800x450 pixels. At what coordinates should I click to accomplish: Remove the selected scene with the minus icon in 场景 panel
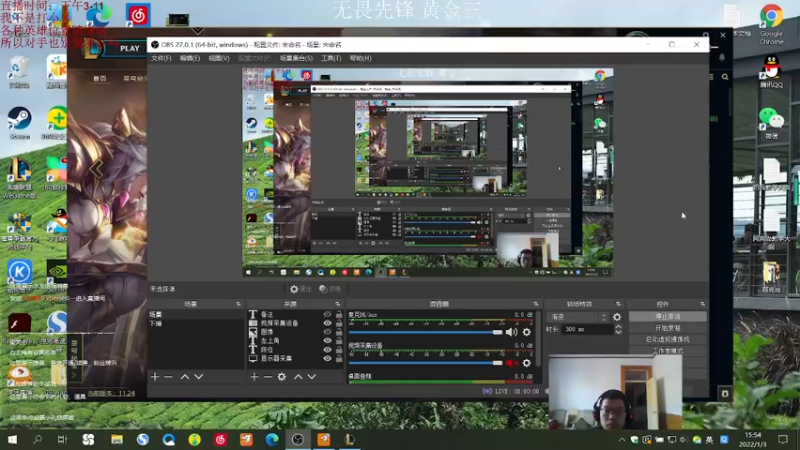[168, 377]
